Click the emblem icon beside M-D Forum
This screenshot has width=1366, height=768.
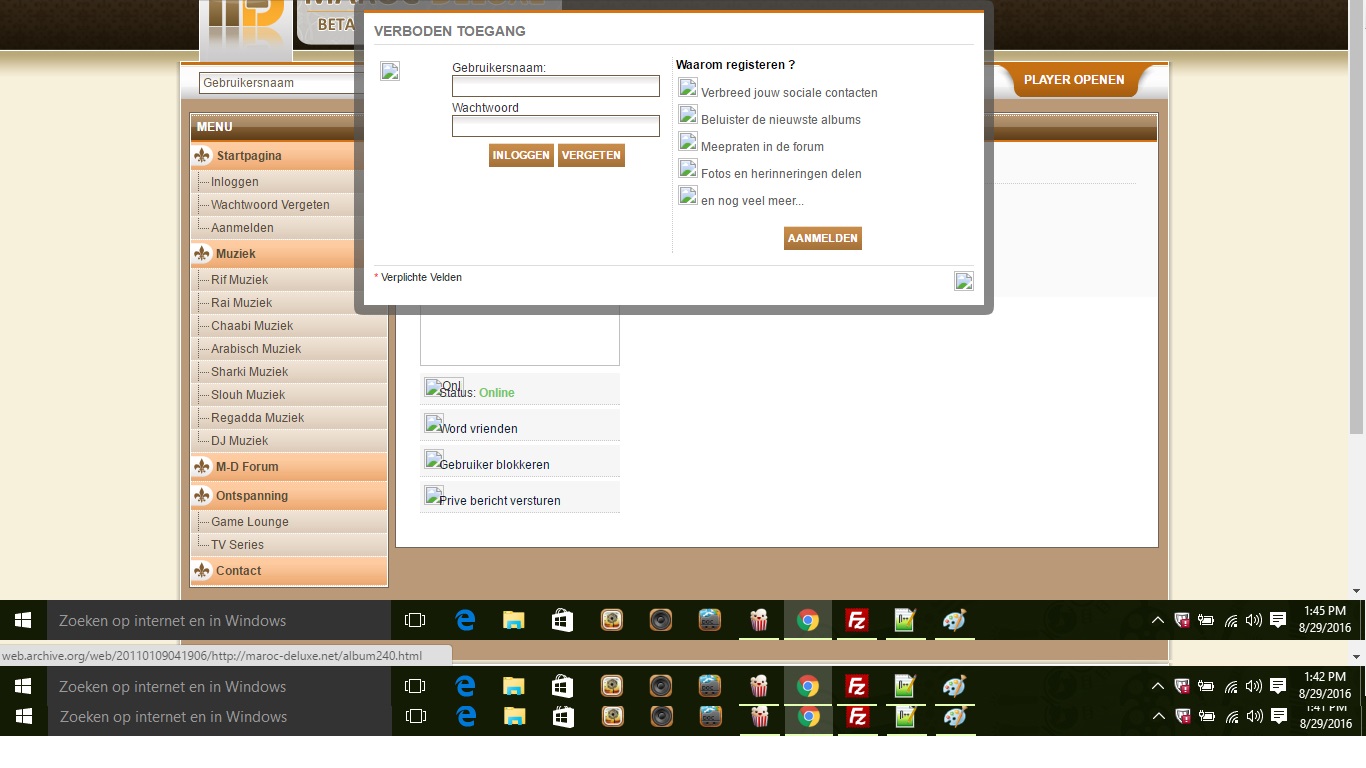(203, 467)
